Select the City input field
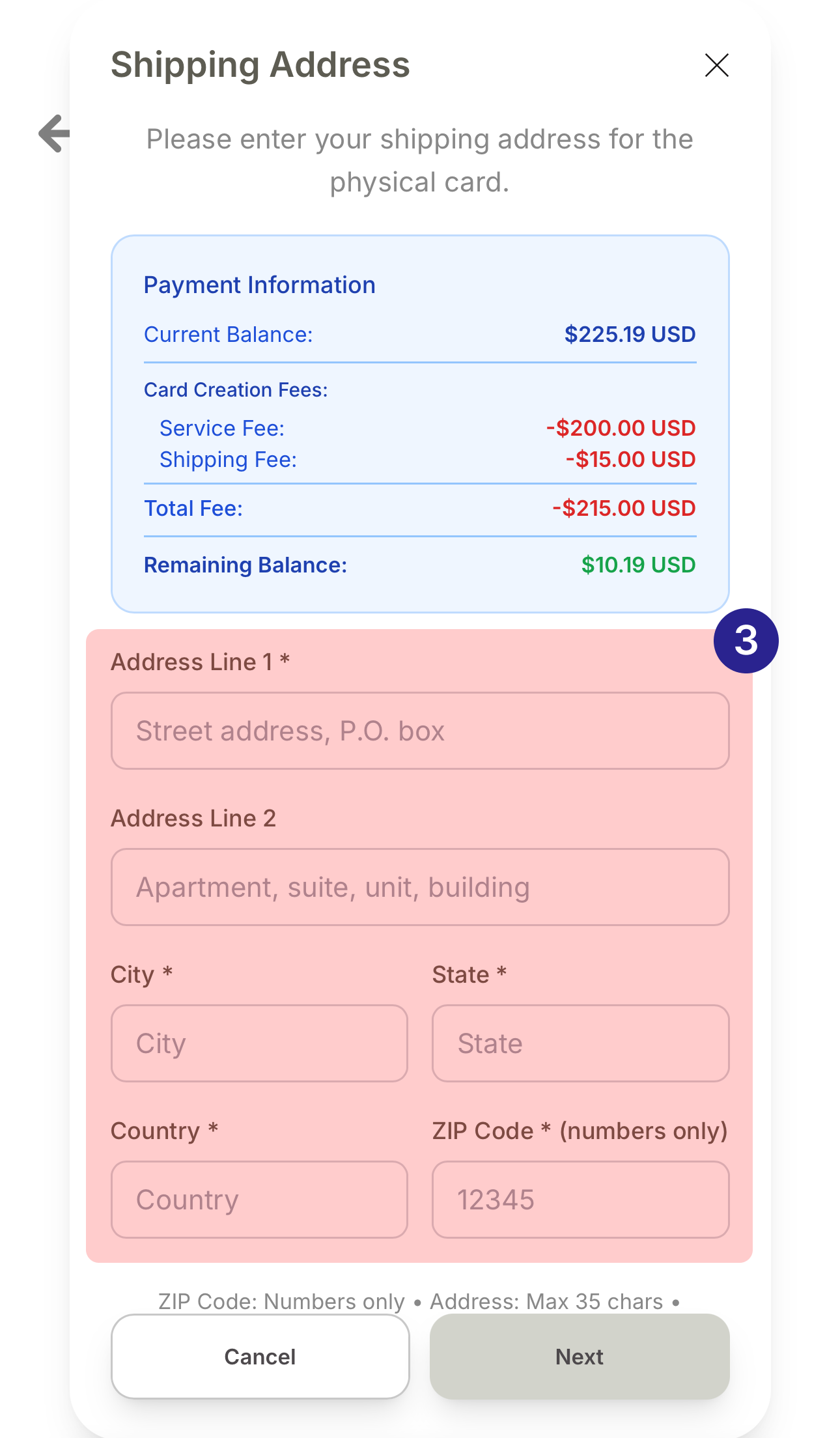 point(259,1043)
